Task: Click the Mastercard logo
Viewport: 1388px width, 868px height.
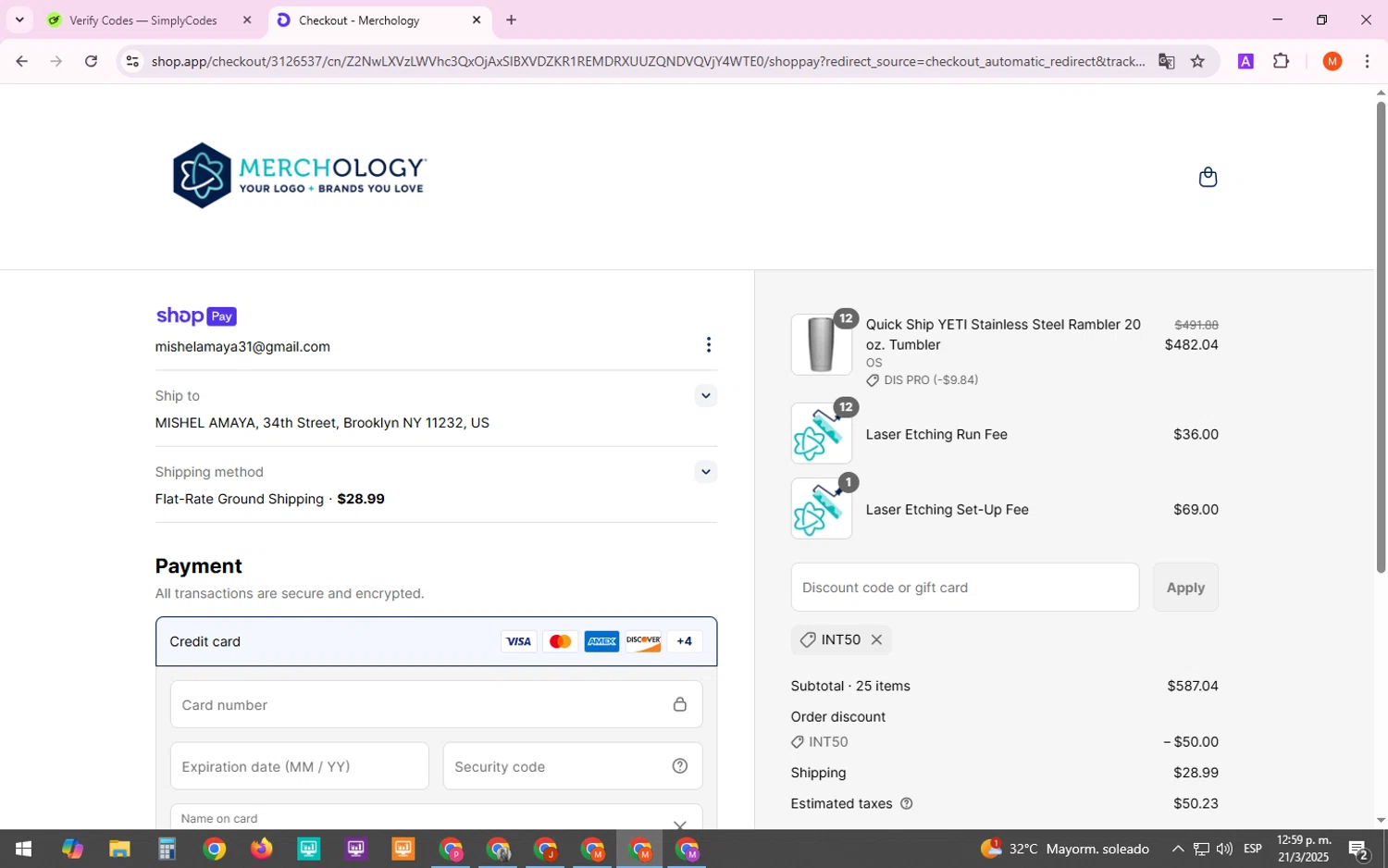Action: tap(560, 641)
